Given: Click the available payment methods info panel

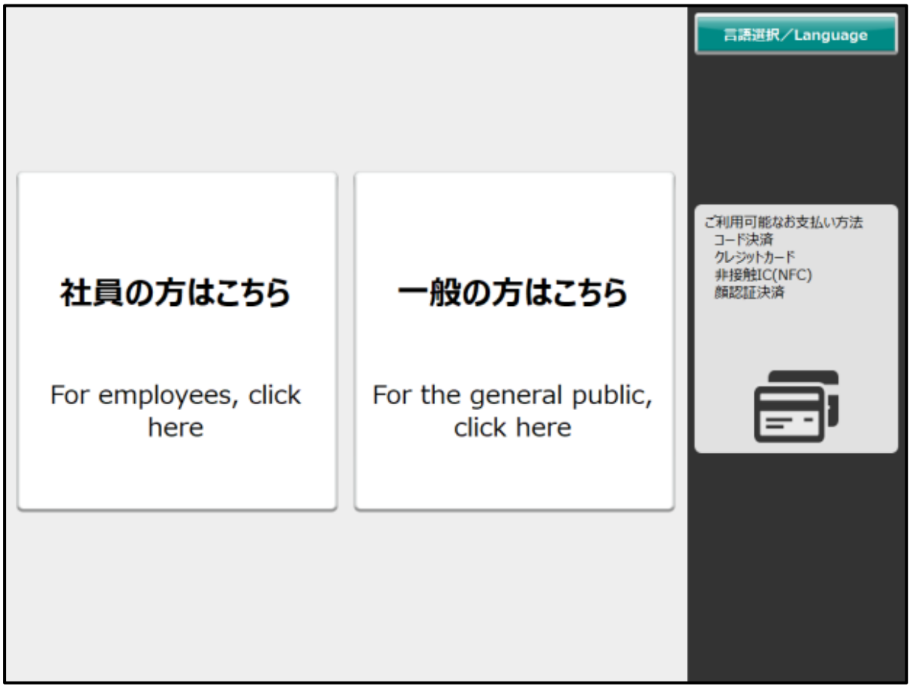Looking at the screenshot, I should pyautogui.click(x=796, y=329).
